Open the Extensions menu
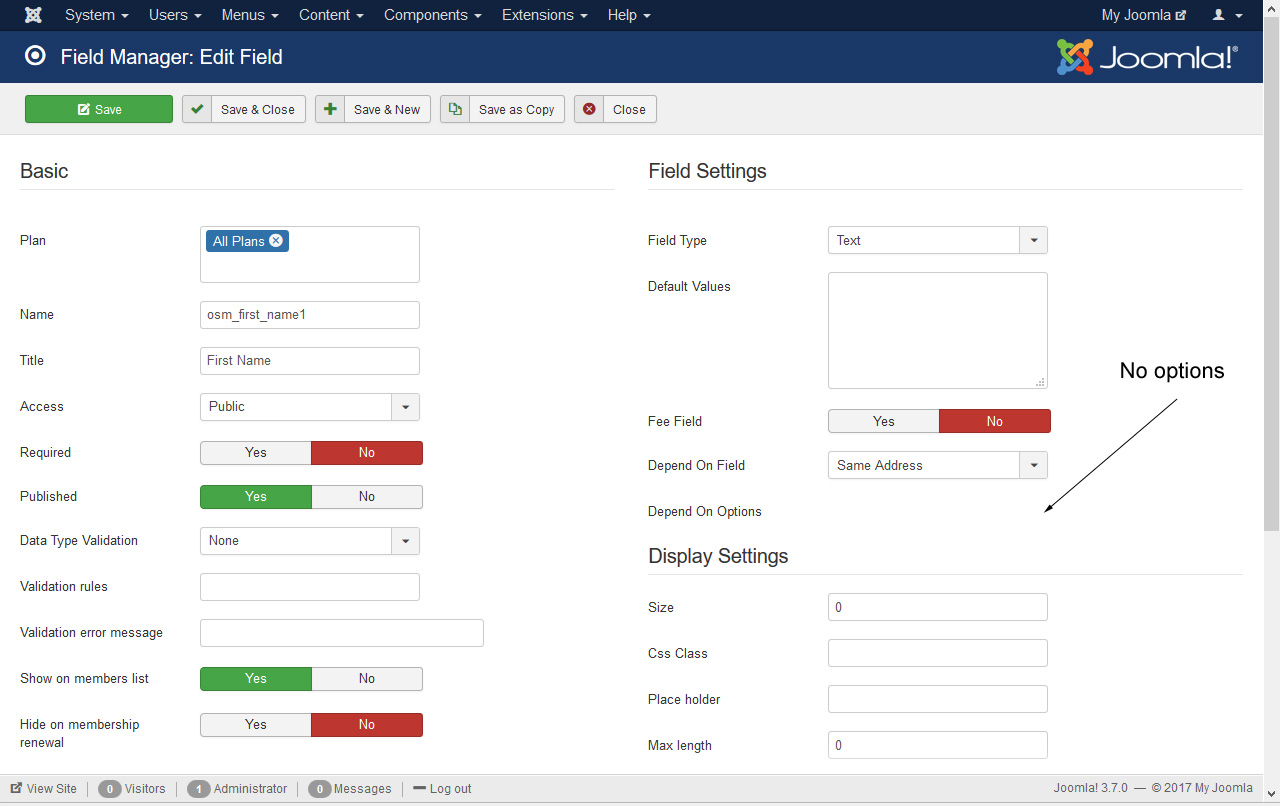The height and width of the screenshot is (806, 1280). (x=544, y=15)
